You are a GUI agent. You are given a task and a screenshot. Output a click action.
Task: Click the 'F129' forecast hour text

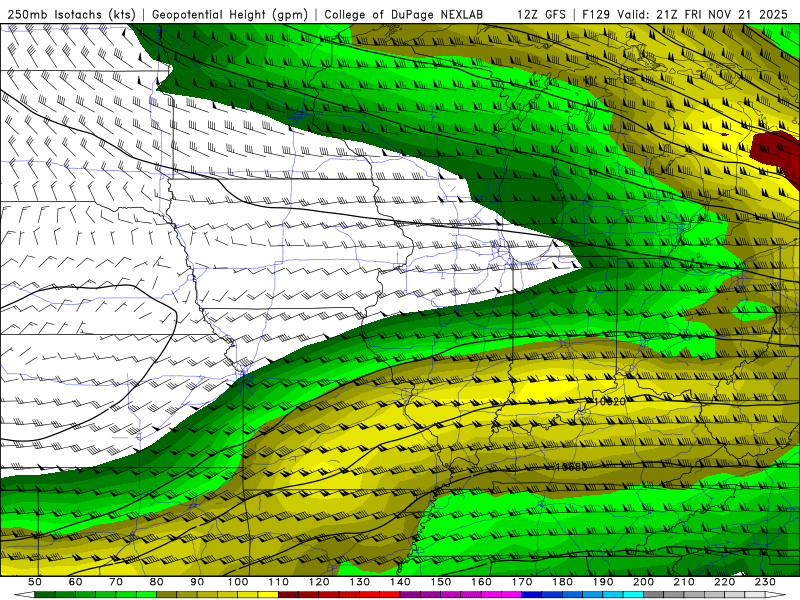[595, 15]
